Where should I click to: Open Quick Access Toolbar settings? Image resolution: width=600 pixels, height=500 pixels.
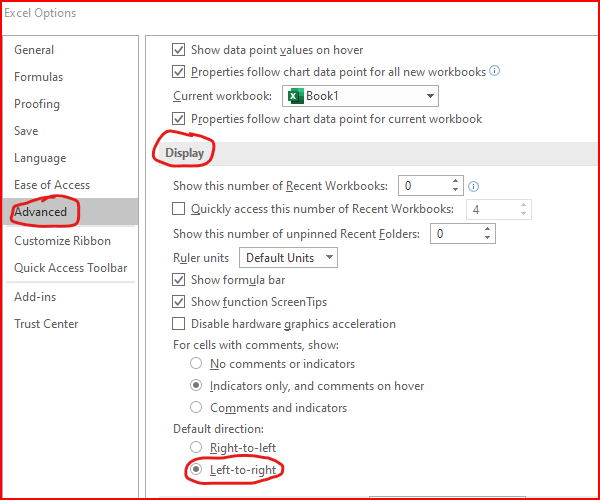point(70,268)
